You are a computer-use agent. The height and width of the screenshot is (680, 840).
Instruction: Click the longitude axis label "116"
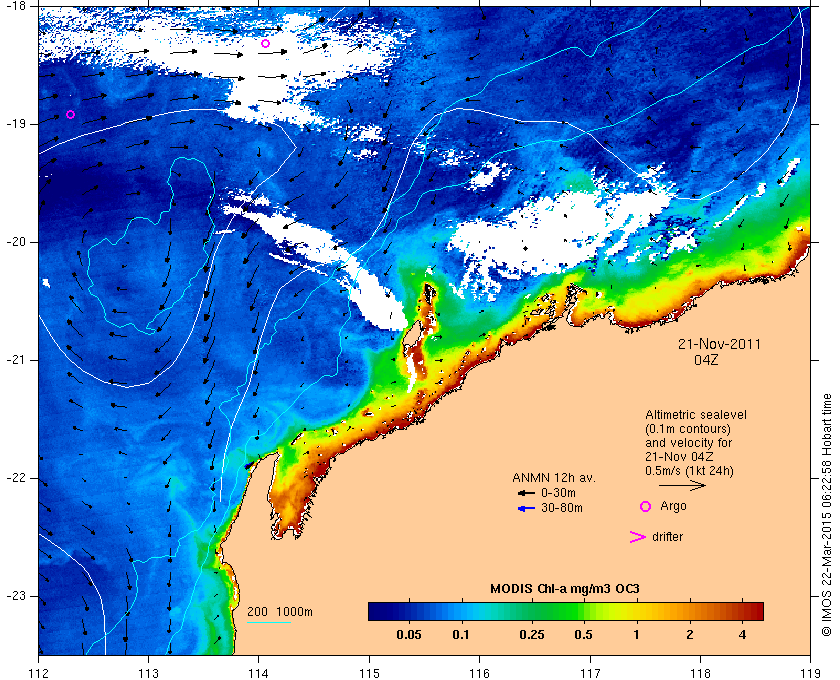tap(479, 674)
